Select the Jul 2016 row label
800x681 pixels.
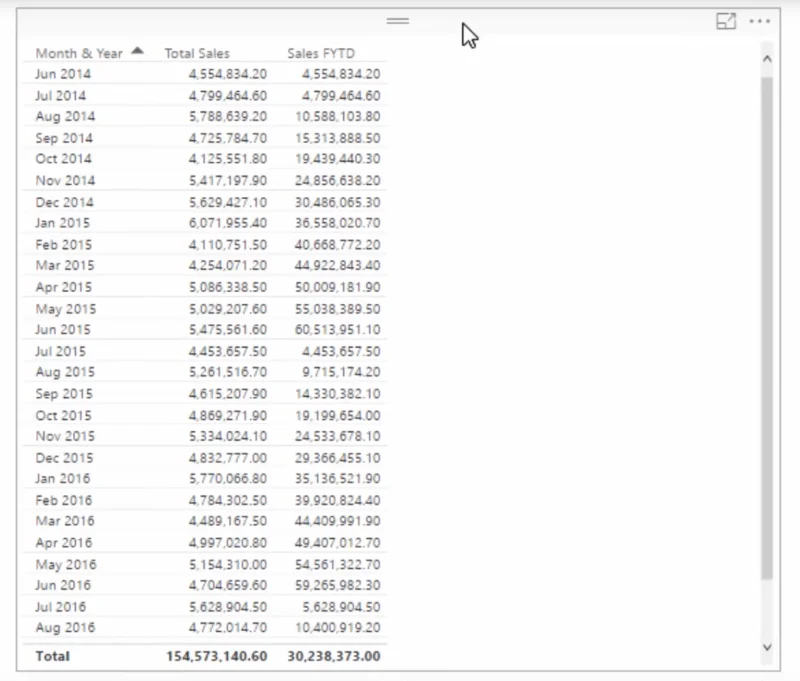(x=60, y=607)
